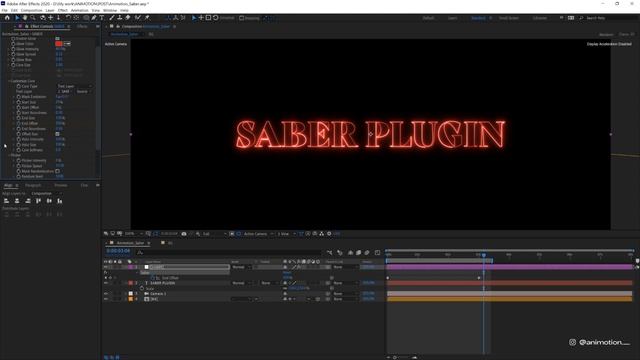Image resolution: width=640 pixels, height=360 pixels.
Task: Click the align left edges icon
Action: [6, 201]
